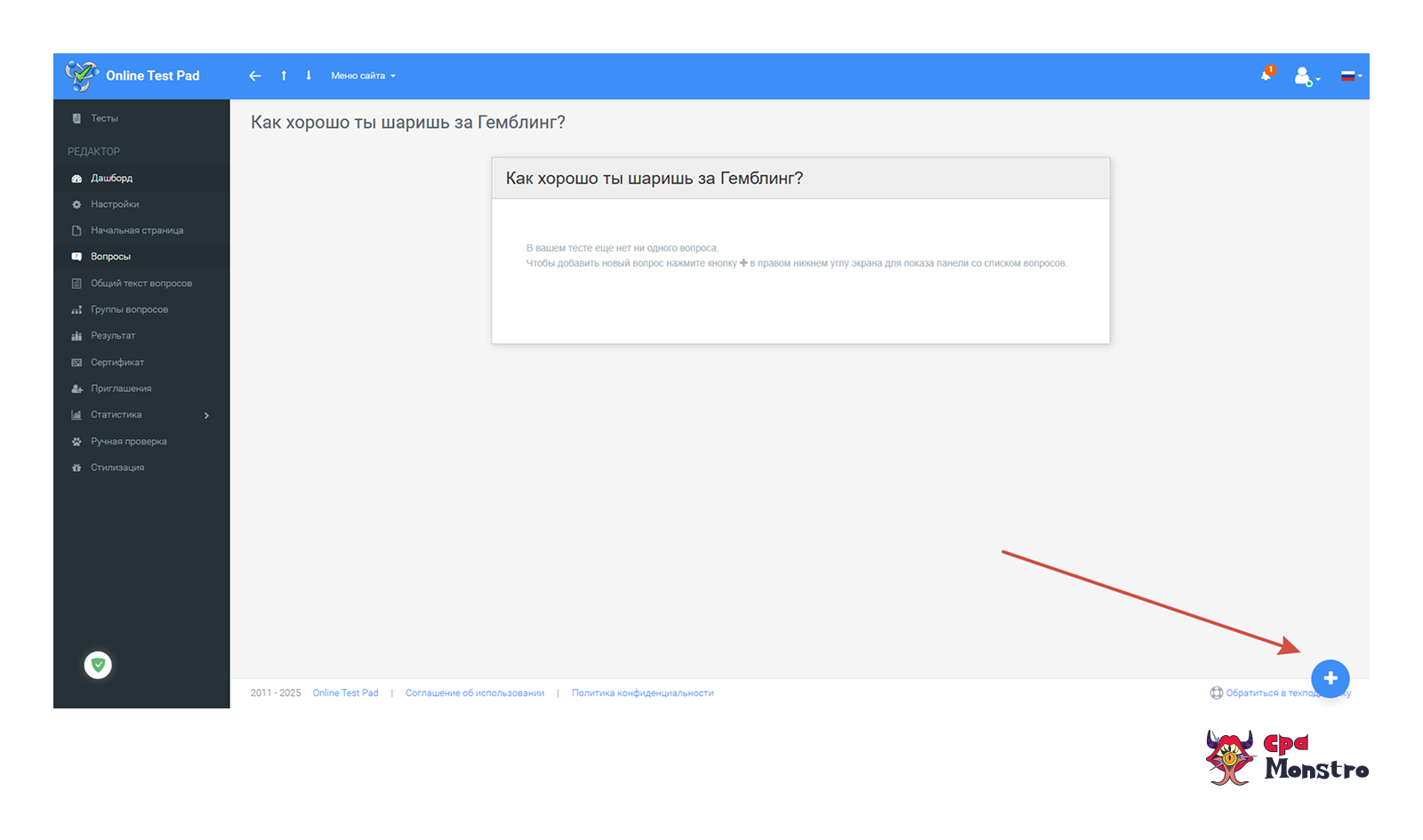1423x840 pixels.
Task: Open the Меню сайта dropdown
Action: (363, 76)
